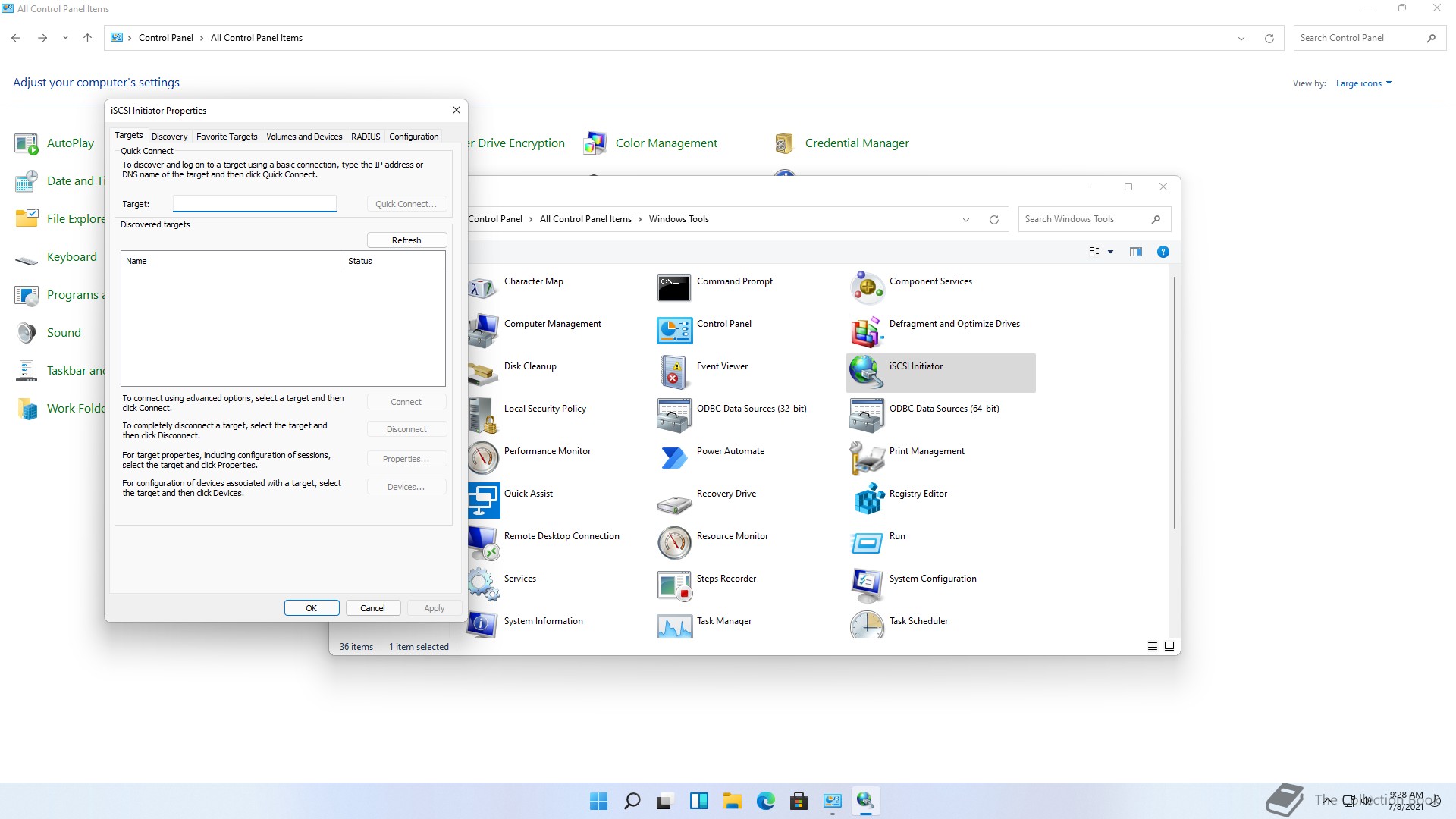Switch Windows Tools to details view

tap(1152, 646)
